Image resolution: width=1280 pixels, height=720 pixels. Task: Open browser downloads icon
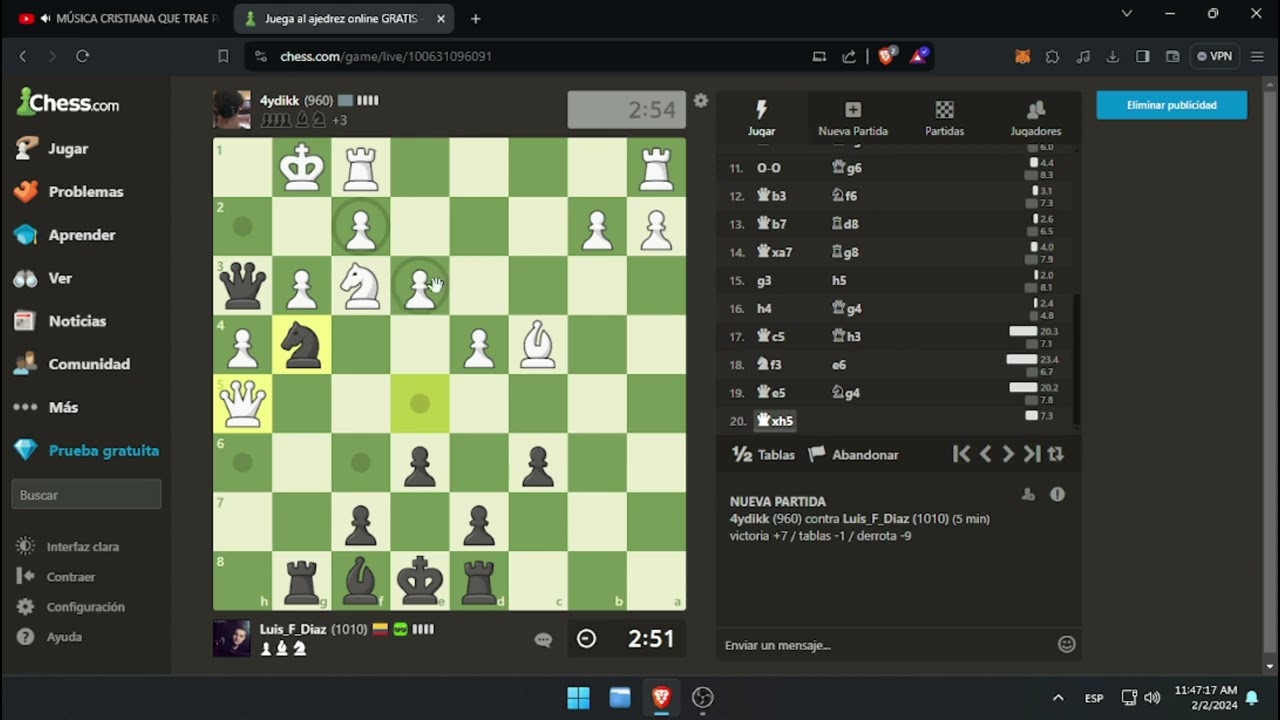point(1112,56)
